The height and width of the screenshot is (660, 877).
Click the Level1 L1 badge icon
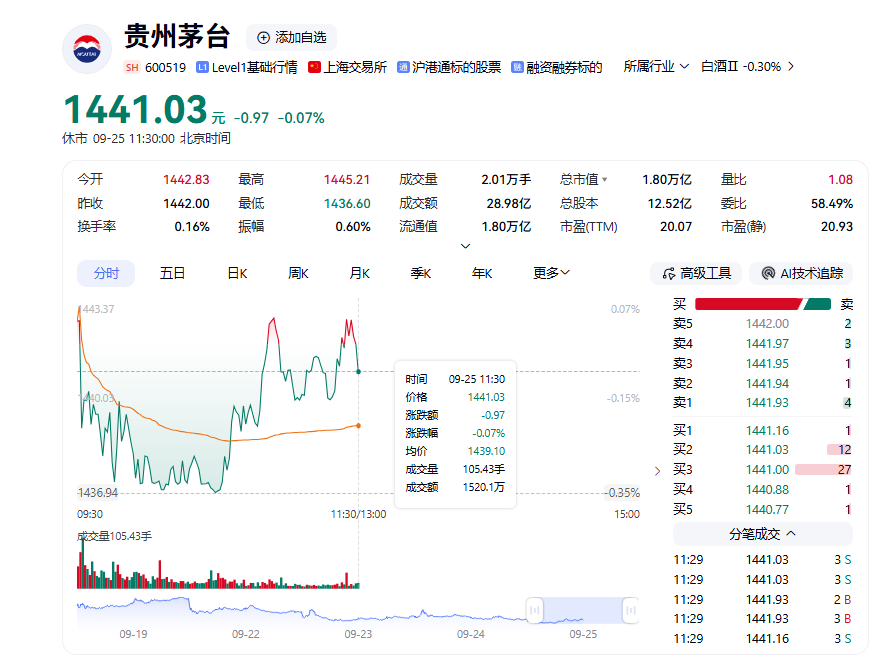tap(202, 68)
